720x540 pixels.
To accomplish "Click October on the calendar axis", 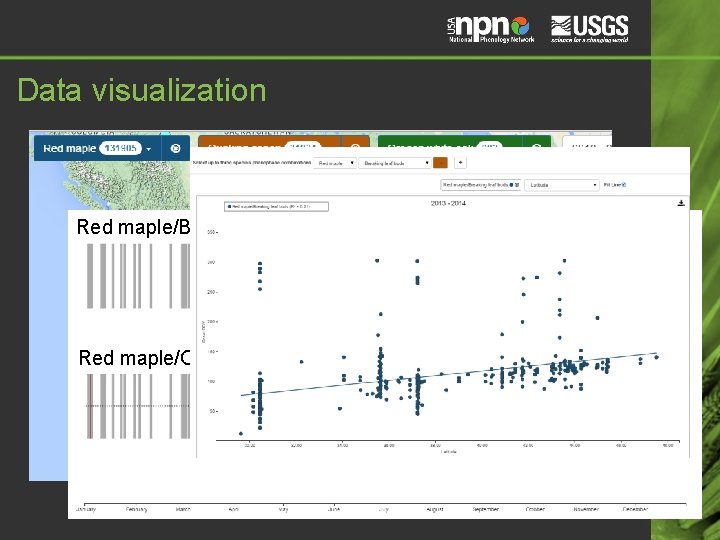I will point(535,509).
